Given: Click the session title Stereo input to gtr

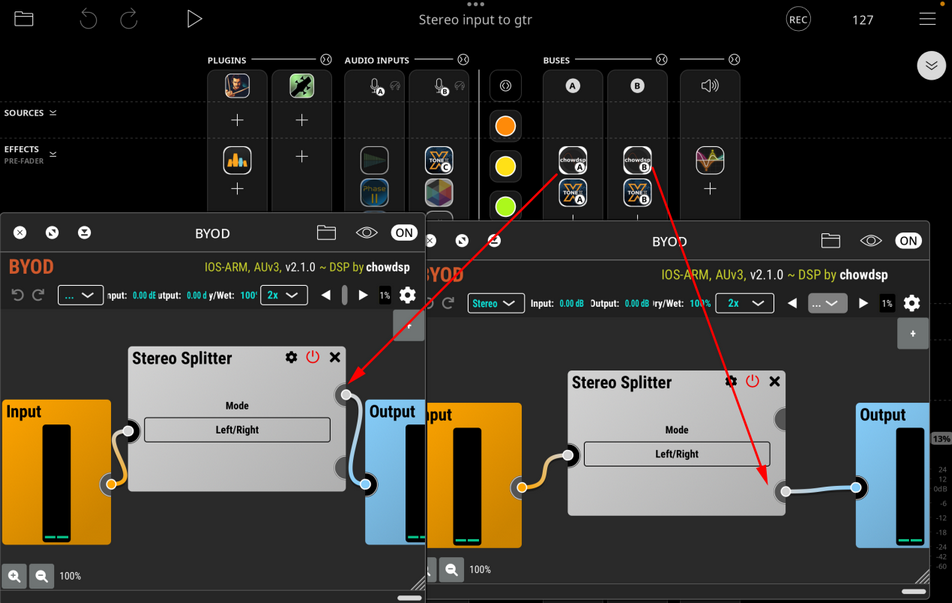Looking at the screenshot, I should coord(475,19).
